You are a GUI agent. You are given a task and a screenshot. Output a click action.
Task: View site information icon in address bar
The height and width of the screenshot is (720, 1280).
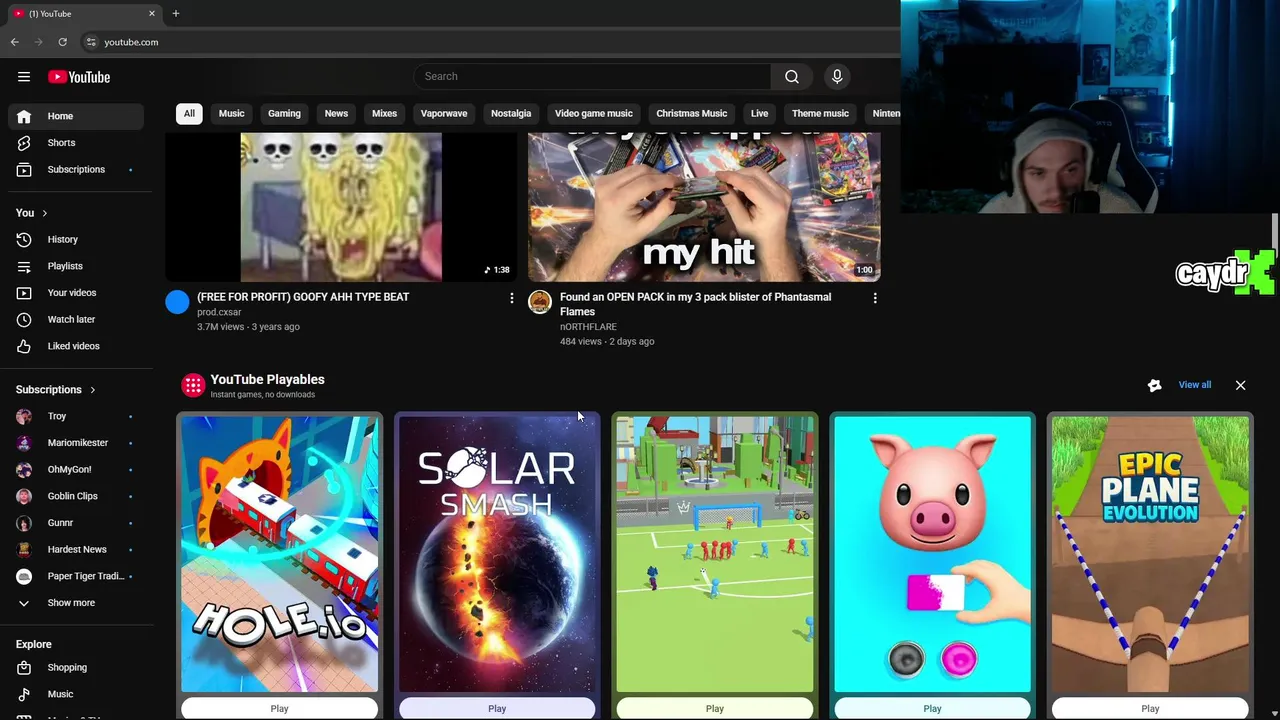[91, 42]
